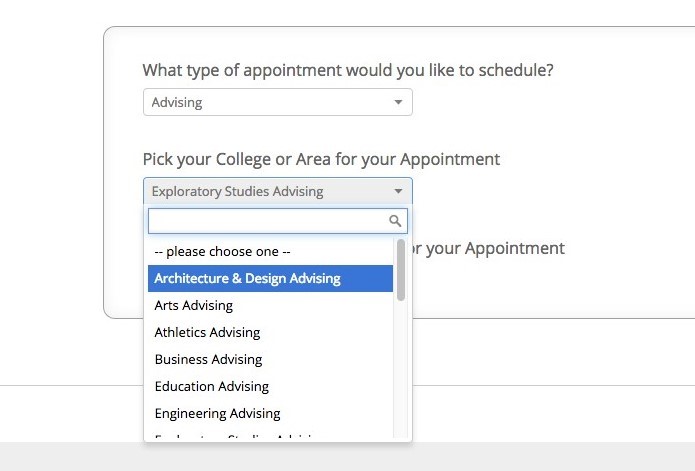Pick Engineering Advising from the list

[217, 413]
